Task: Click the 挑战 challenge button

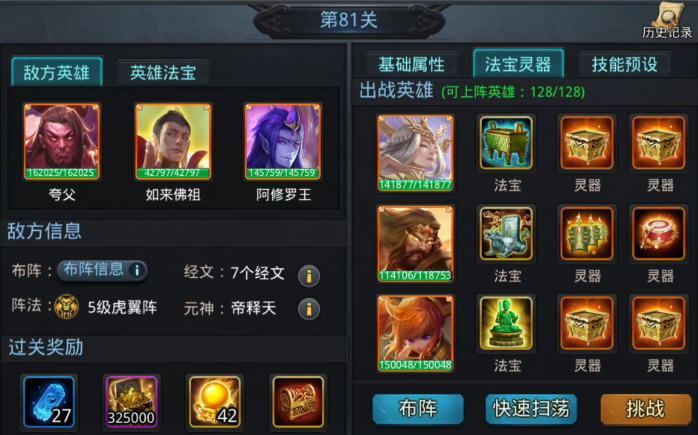Action: pyautogui.click(x=645, y=409)
